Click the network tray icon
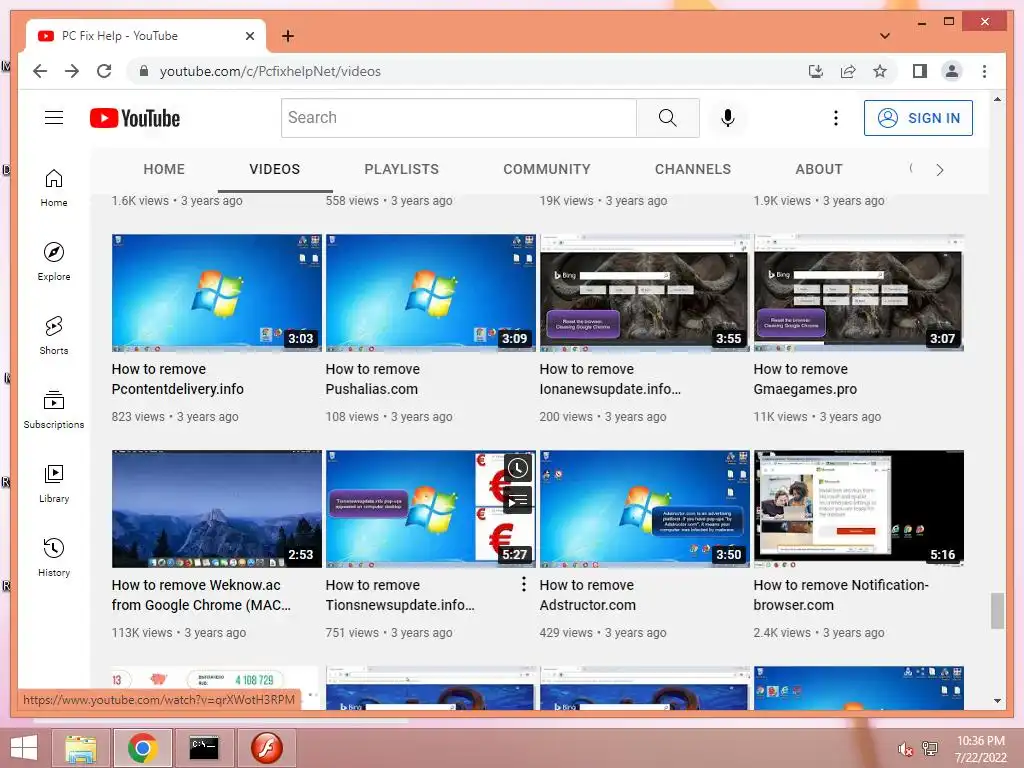1024x768 pixels. 929,749
